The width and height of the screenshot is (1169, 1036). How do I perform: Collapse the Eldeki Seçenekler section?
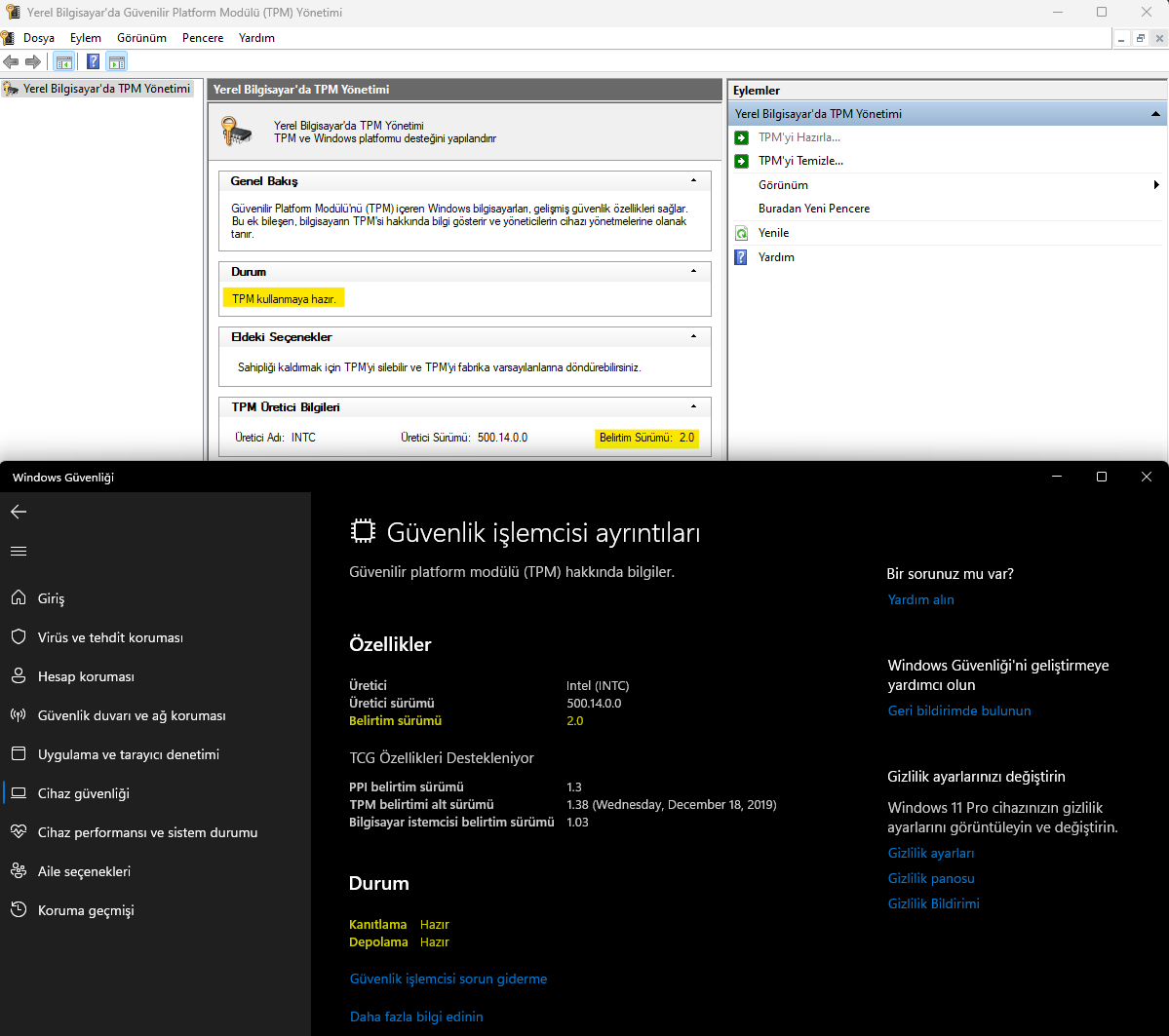coord(693,337)
